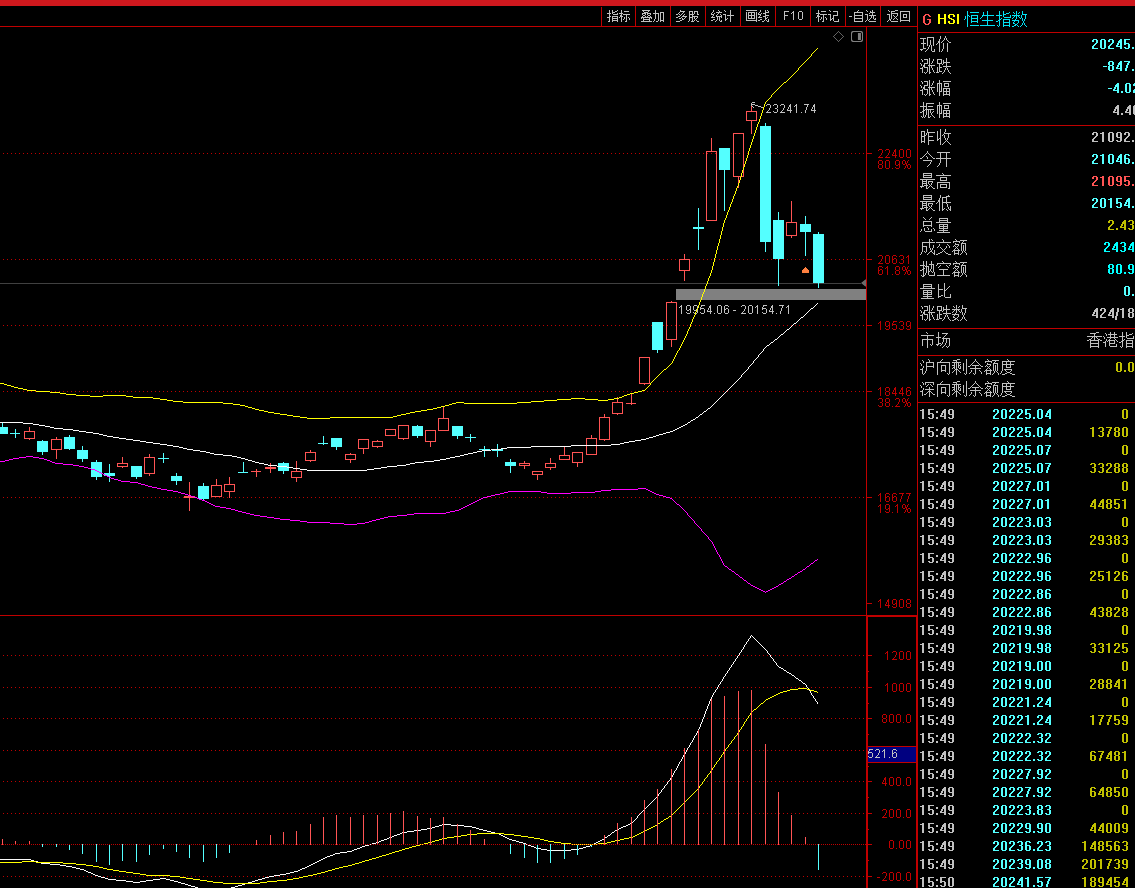
Task: Open the 统计 statistics tool
Action: tap(722, 16)
